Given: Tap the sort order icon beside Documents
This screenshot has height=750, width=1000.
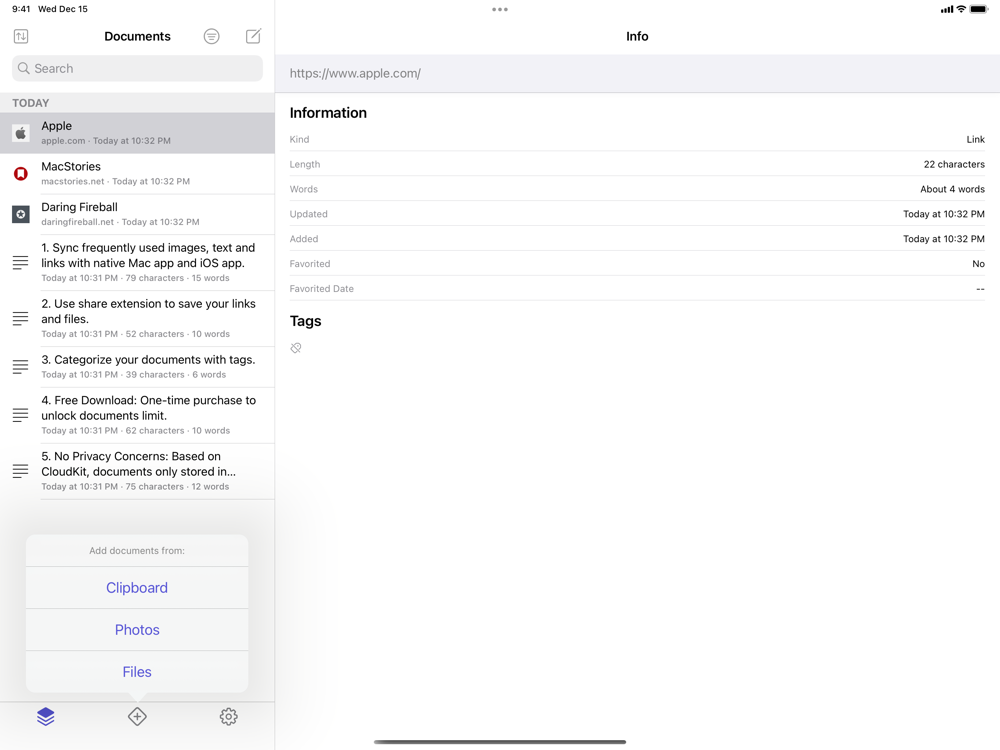Looking at the screenshot, I should point(20,36).
